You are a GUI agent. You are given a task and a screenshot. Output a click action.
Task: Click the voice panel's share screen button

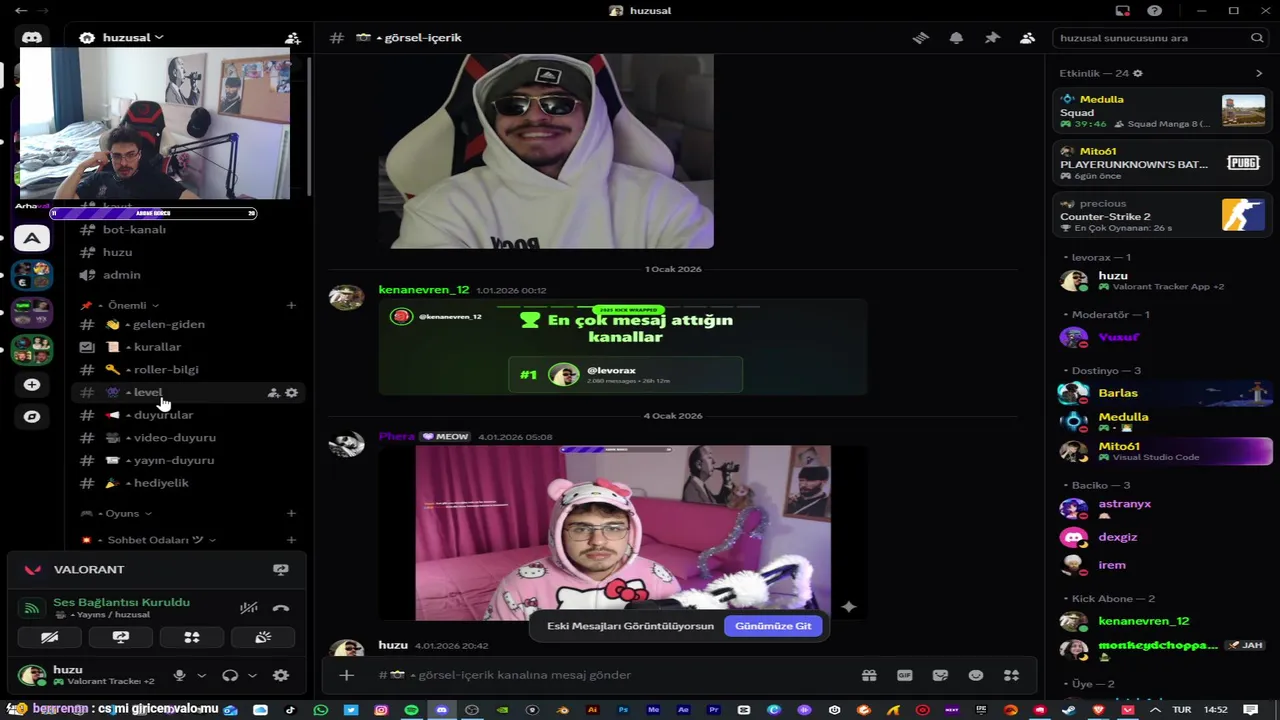pos(121,637)
